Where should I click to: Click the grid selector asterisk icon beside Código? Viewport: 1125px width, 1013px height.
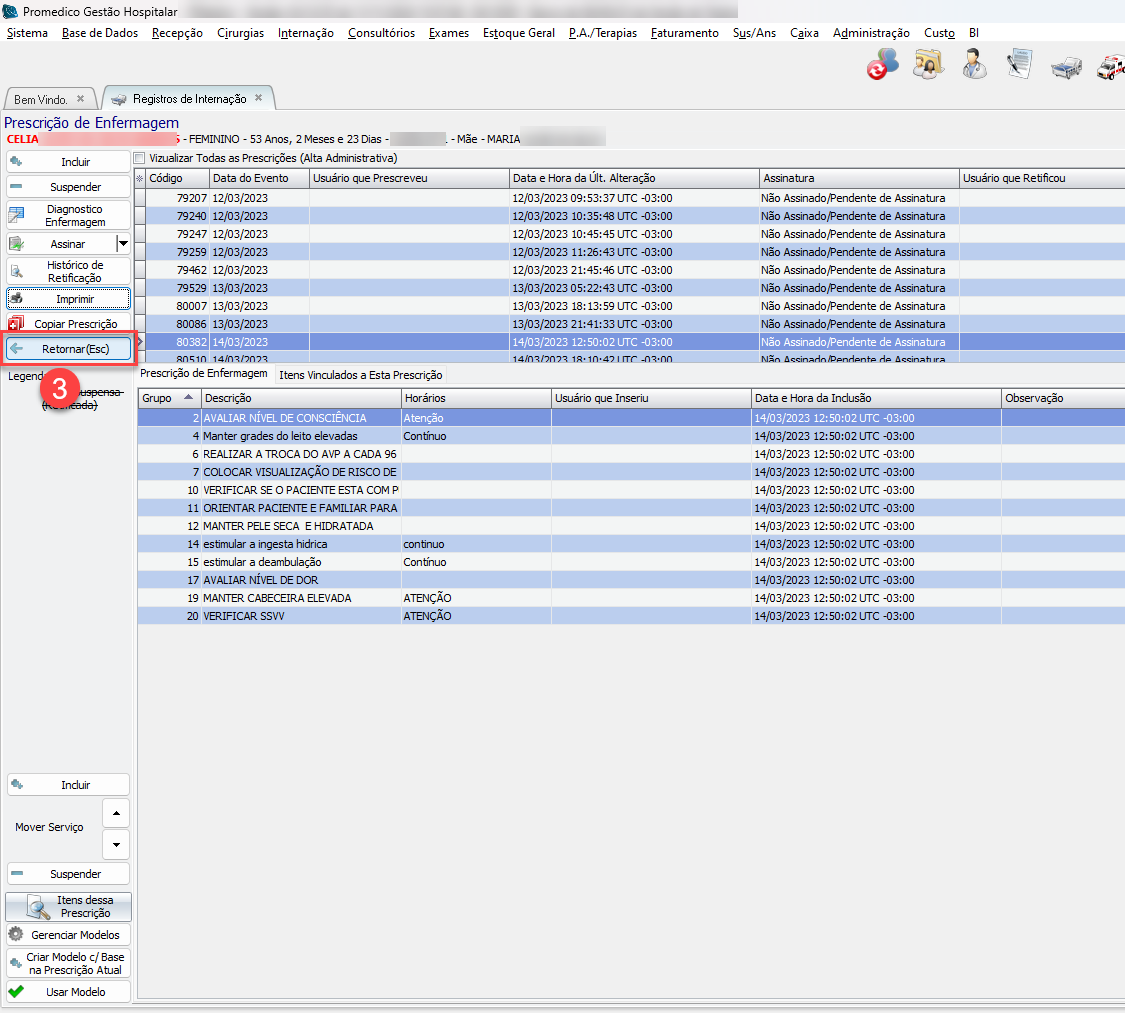(x=140, y=178)
